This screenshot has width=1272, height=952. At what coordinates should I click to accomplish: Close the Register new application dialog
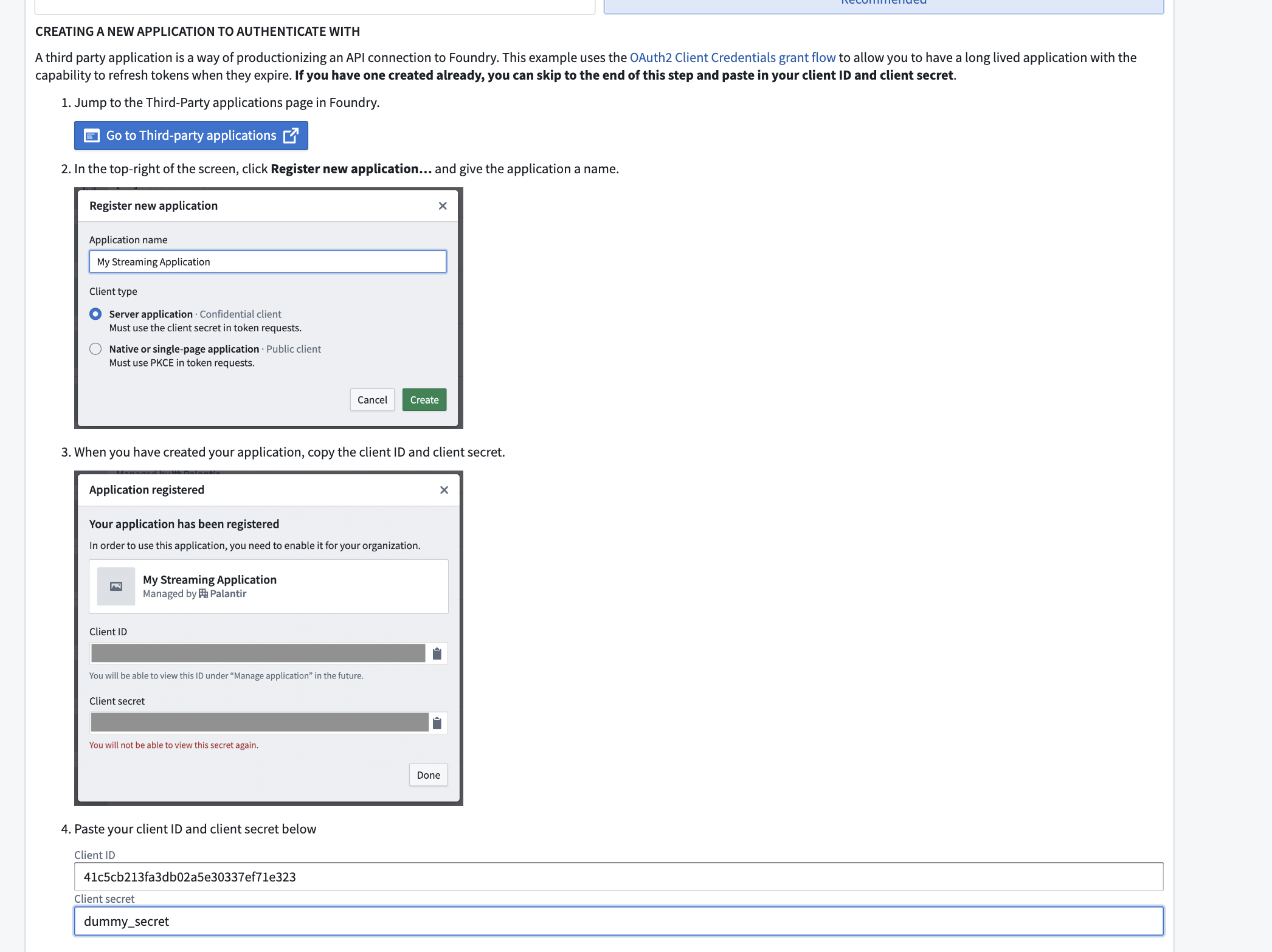[442, 206]
